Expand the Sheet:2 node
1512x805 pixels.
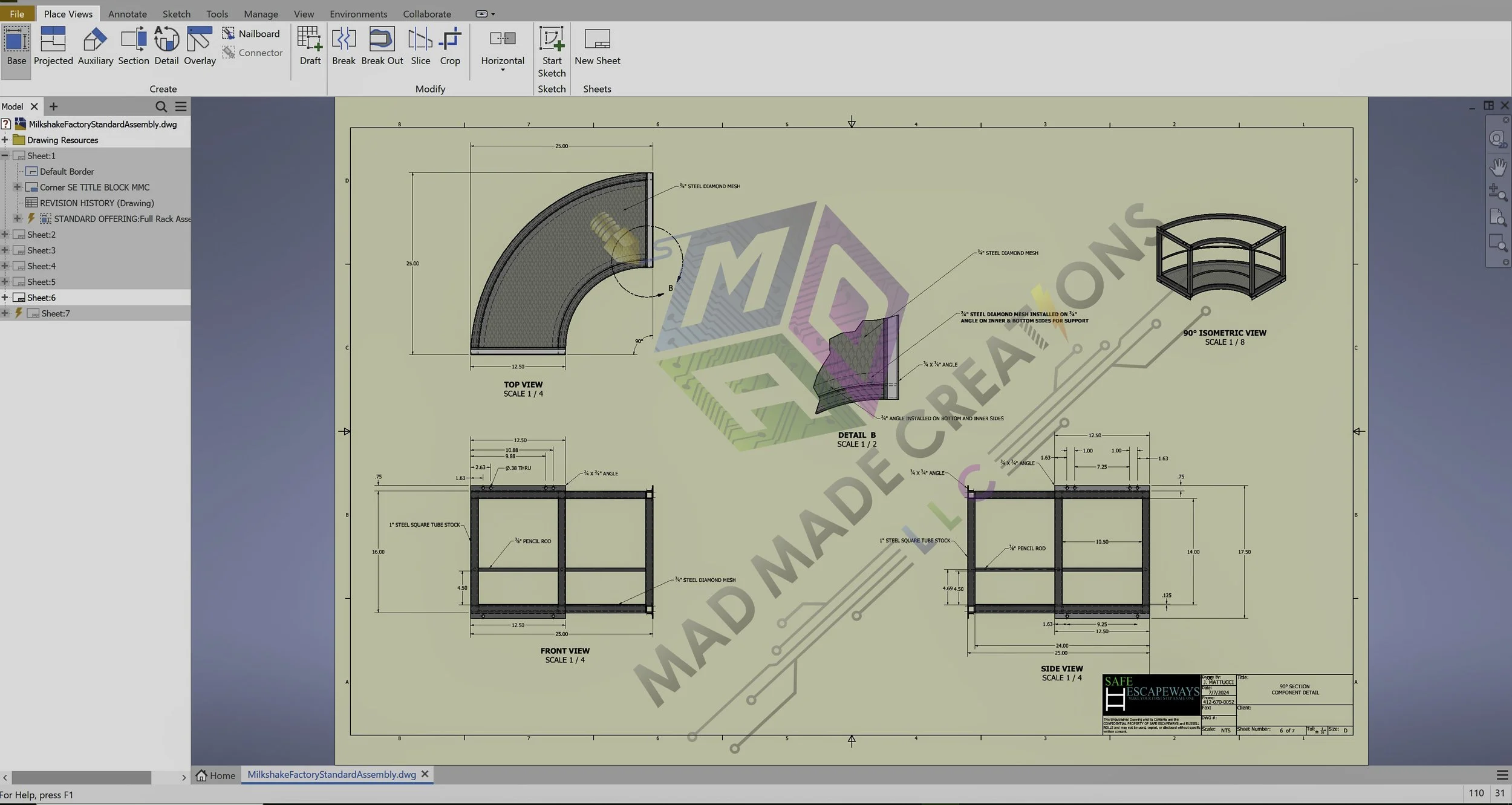tap(5, 235)
